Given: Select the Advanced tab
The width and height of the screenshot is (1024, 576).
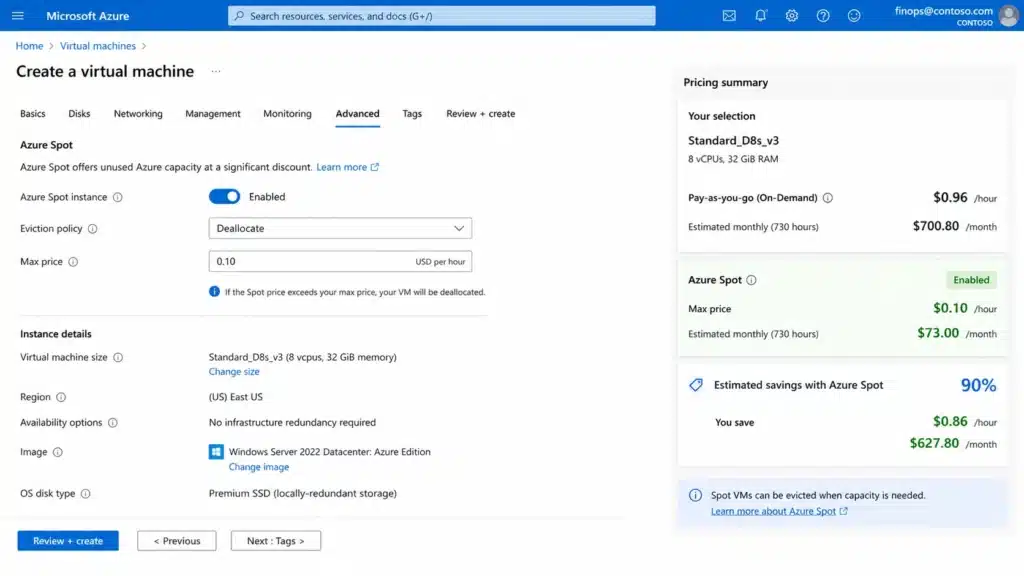Looking at the screenshot, I should point(357,114).
